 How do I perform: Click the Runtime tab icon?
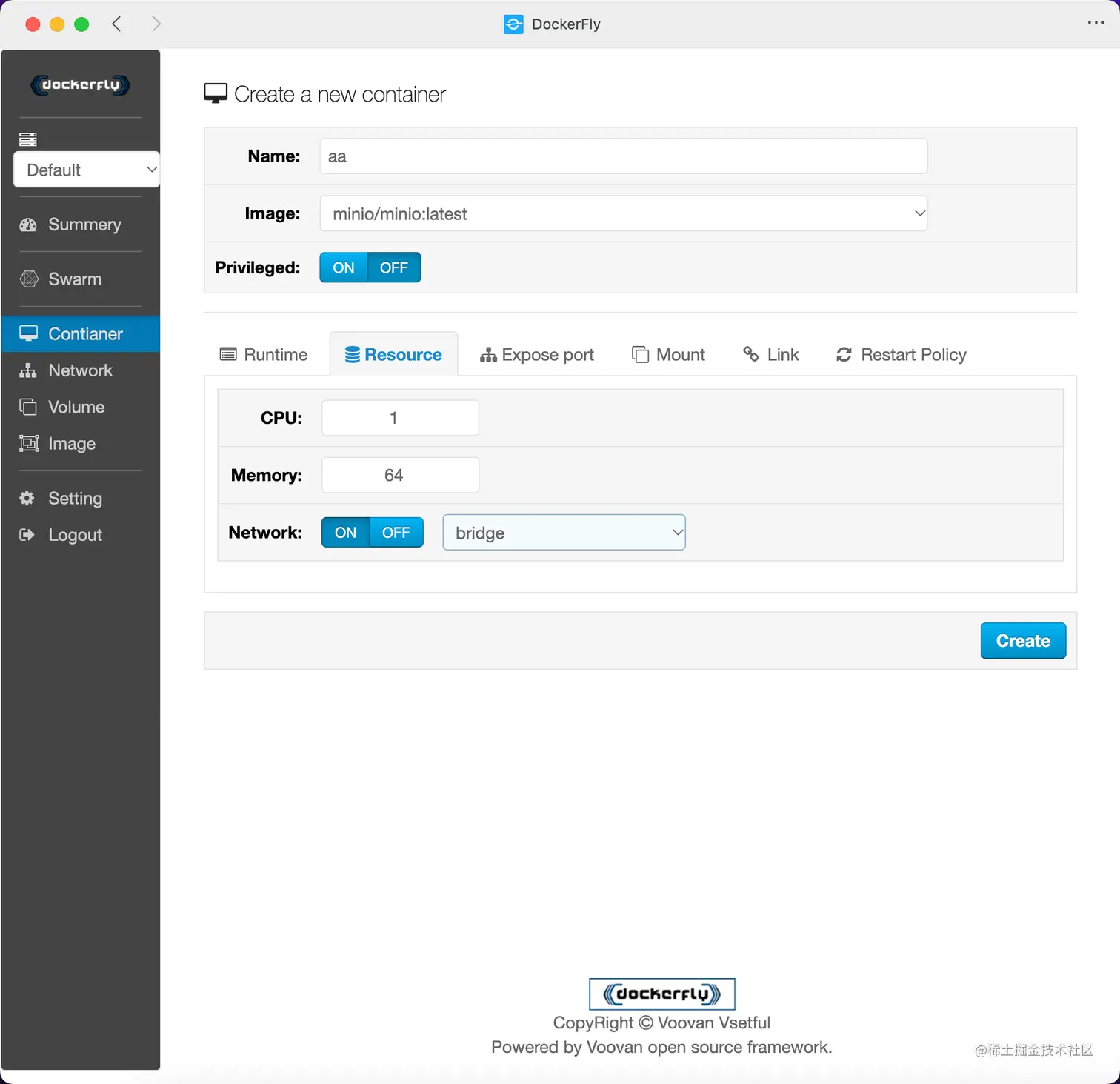tap(228, 354)
